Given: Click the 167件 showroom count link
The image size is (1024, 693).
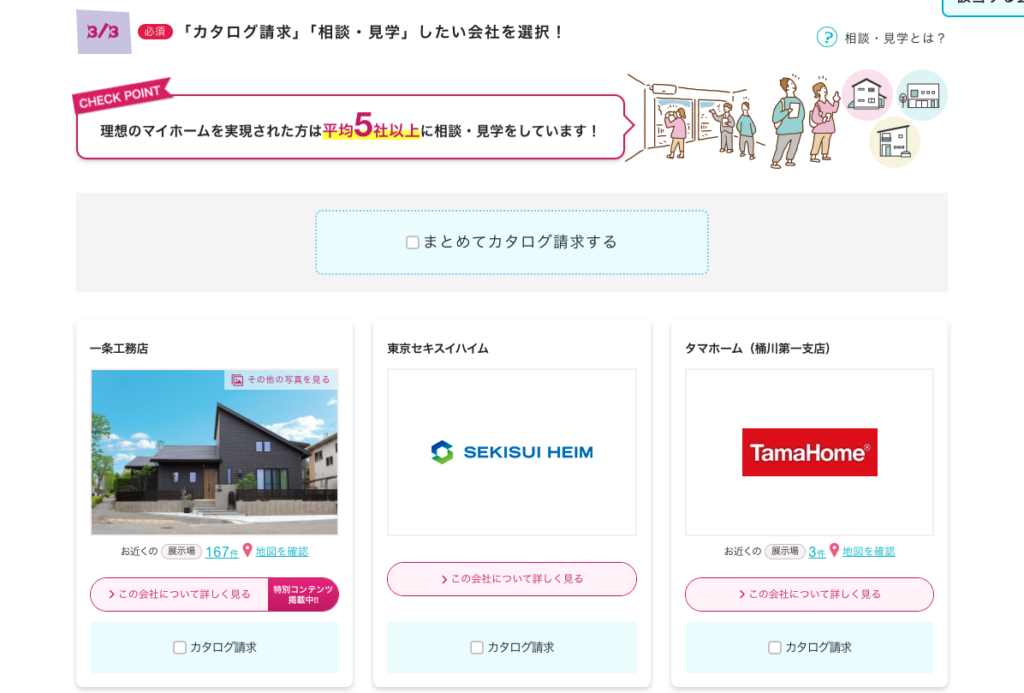Looking at the screenshot, I should (222, 552).
